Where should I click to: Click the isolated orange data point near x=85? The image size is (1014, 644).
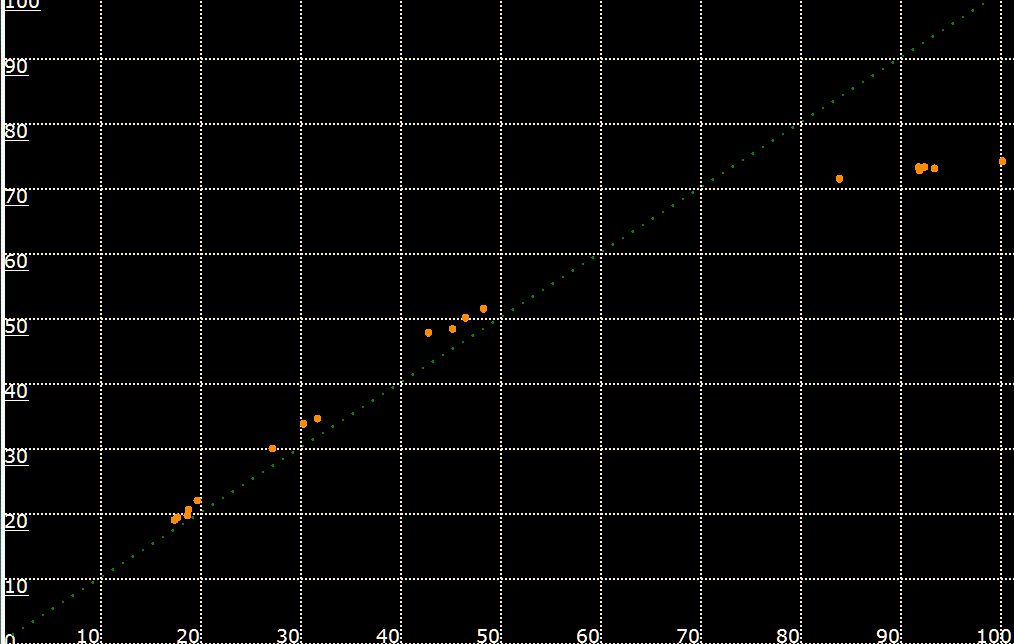coord(839,179)
